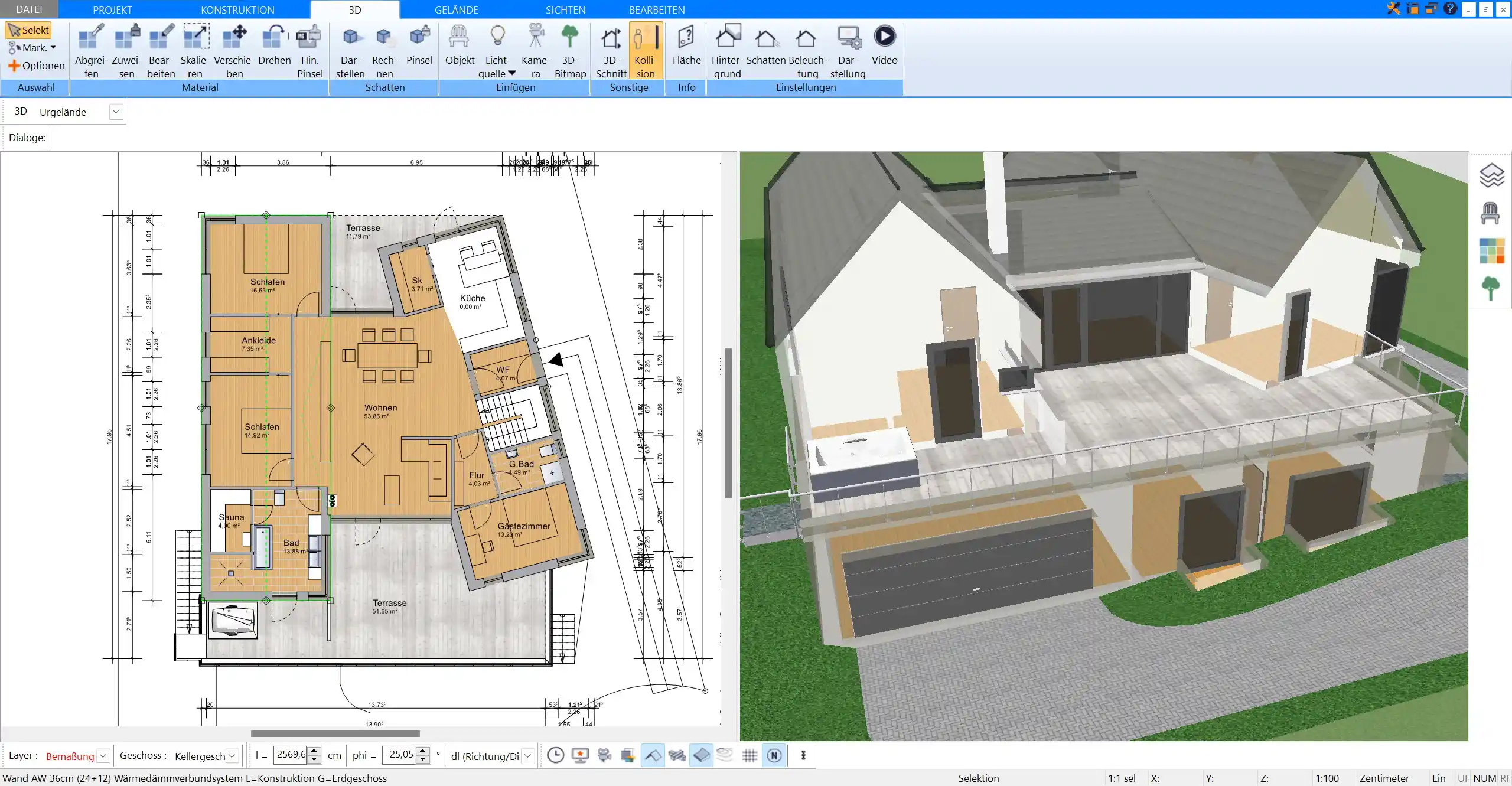Select the Drehen material tool
Image resolution: width=1512 pixels, height=786 pixels.
point(274,45)
